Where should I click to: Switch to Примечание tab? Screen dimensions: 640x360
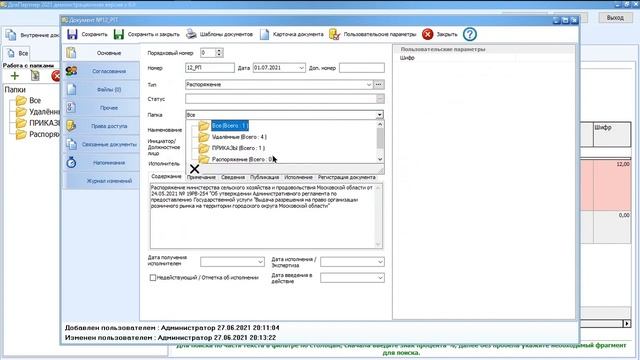[201, 177]
